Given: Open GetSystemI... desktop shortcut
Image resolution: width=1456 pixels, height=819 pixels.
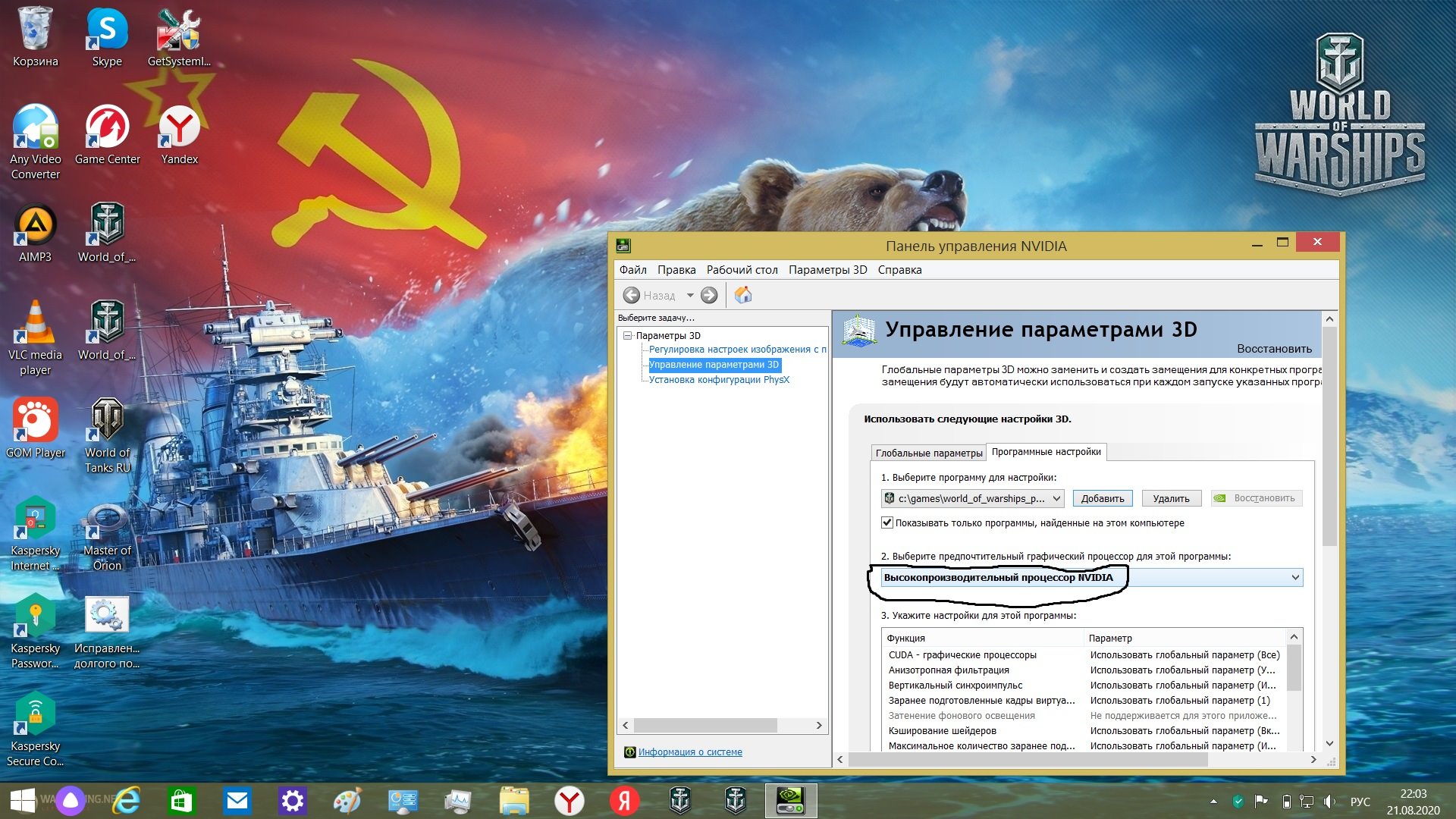Looking at the screenshot, I should tap(179, 37).
